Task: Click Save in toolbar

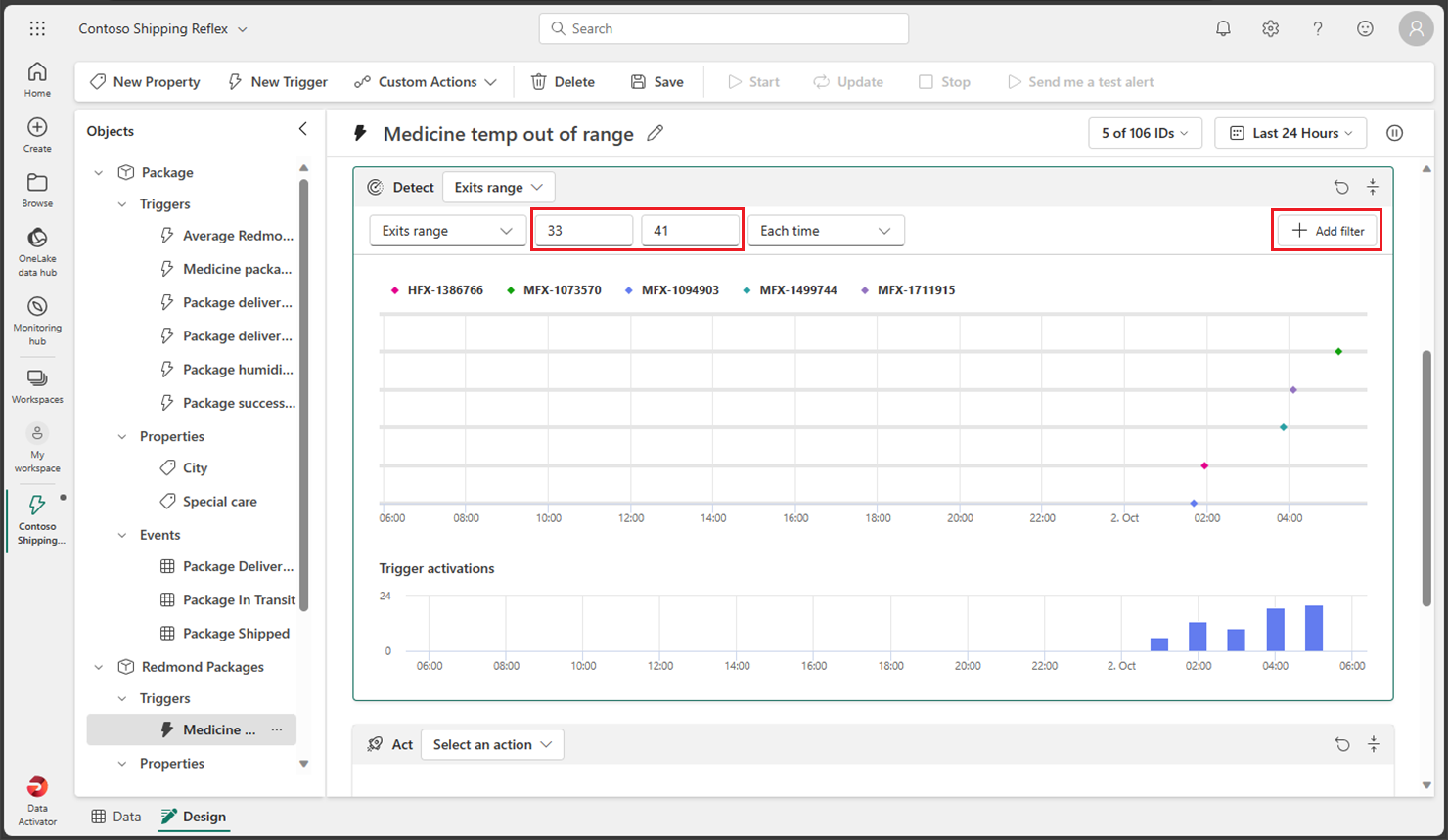Action: (x=657, y=82)
